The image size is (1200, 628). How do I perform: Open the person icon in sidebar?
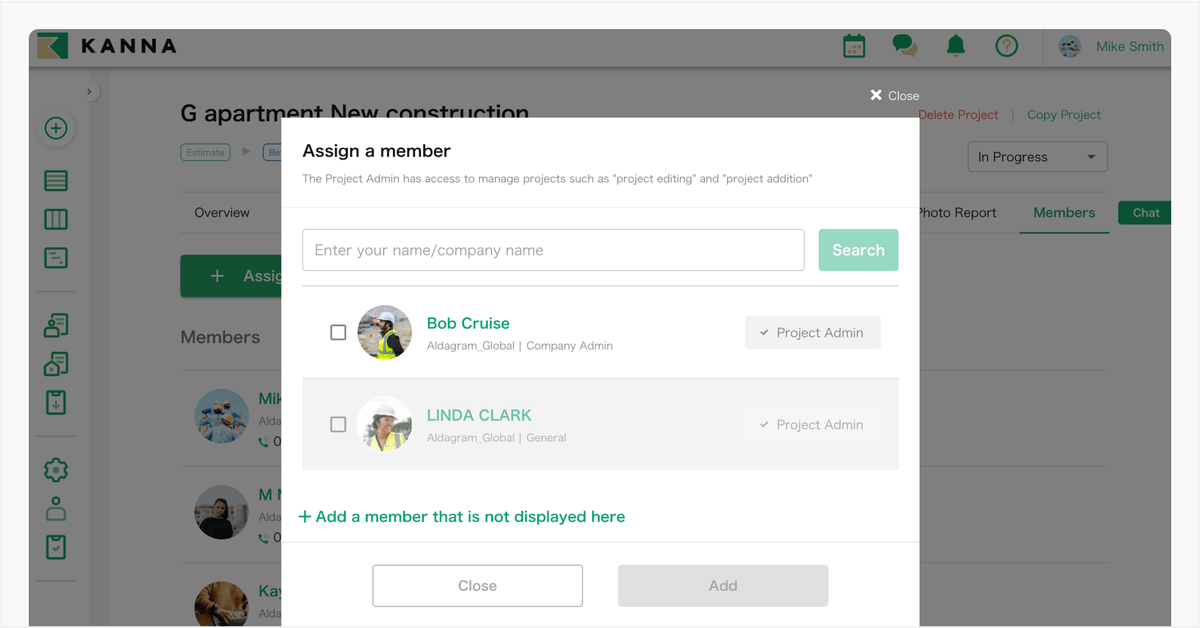[56, 508]
